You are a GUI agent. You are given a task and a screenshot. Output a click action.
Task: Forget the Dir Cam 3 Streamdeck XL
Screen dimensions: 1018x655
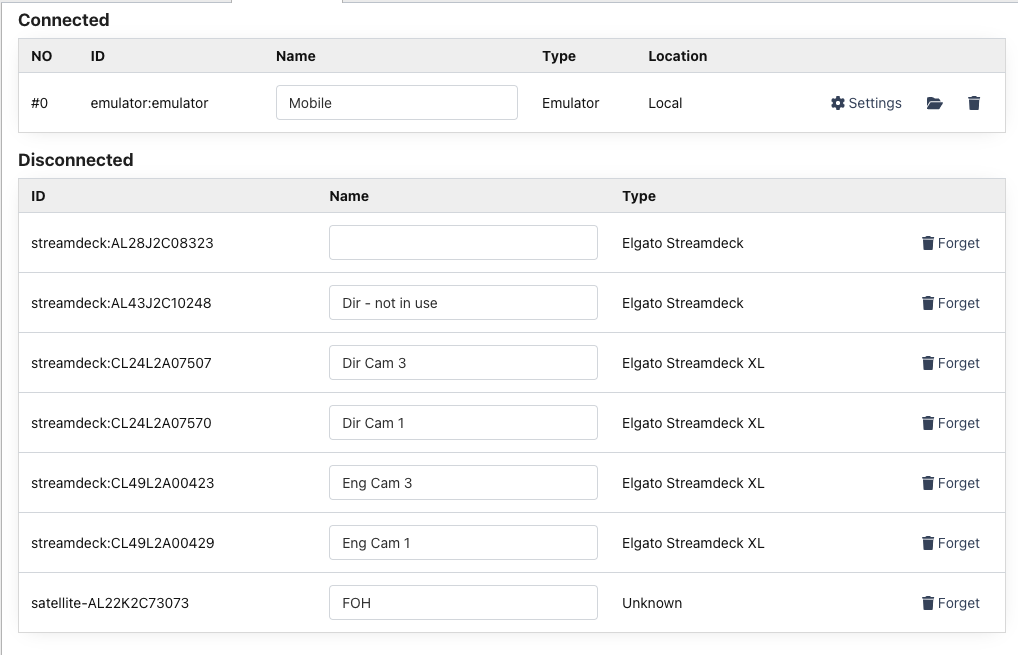(950, 363)
